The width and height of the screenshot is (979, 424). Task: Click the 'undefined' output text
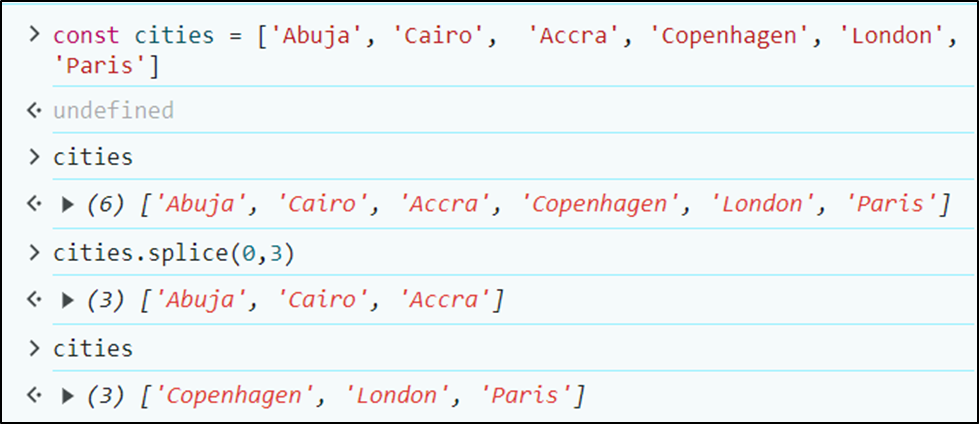tap(113, 110)
